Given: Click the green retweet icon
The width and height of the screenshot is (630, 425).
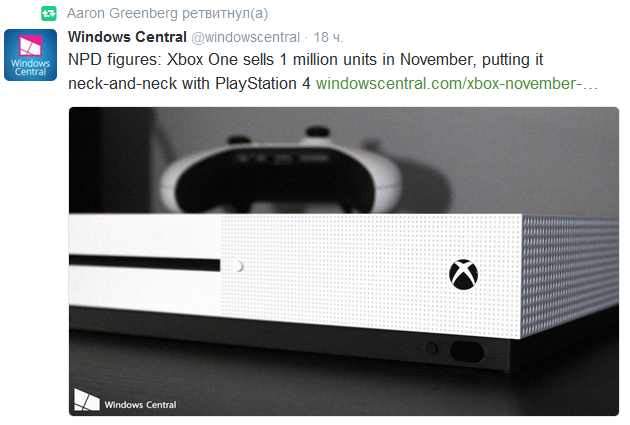Looking at the screenshot, I should [x=49, y=14].
